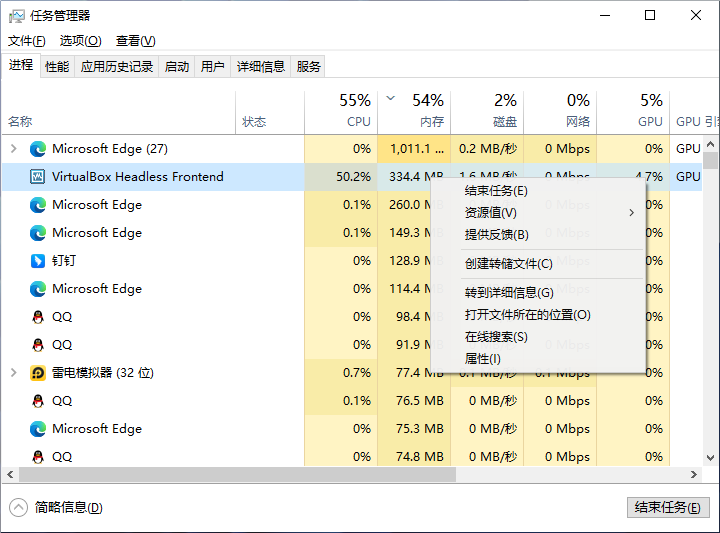Click Edge icon in the 260.0 MB row
Viewport: 720px width, 533px height.
[x=38, y=205]
